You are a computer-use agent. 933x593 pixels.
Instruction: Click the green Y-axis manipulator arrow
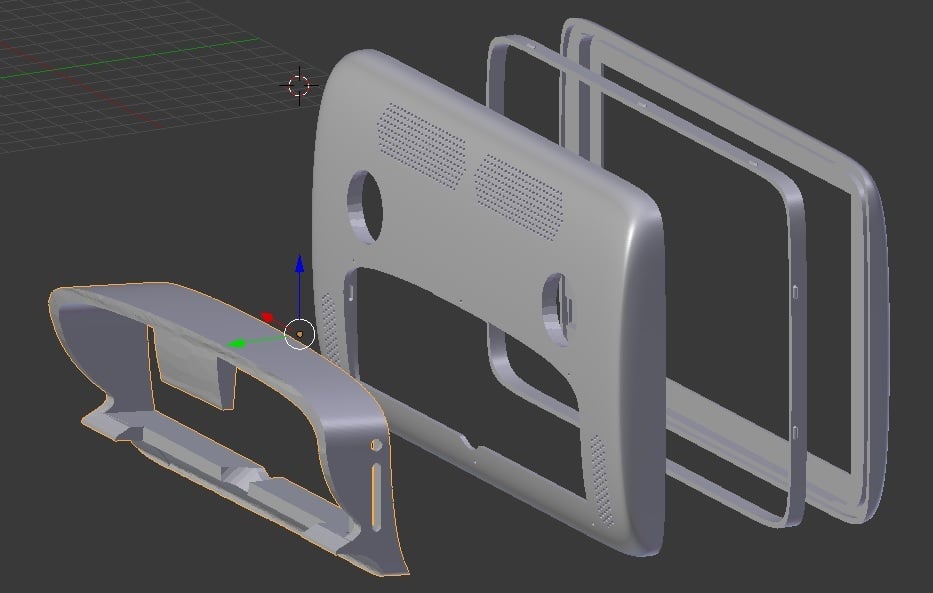[x=236, y=345]
